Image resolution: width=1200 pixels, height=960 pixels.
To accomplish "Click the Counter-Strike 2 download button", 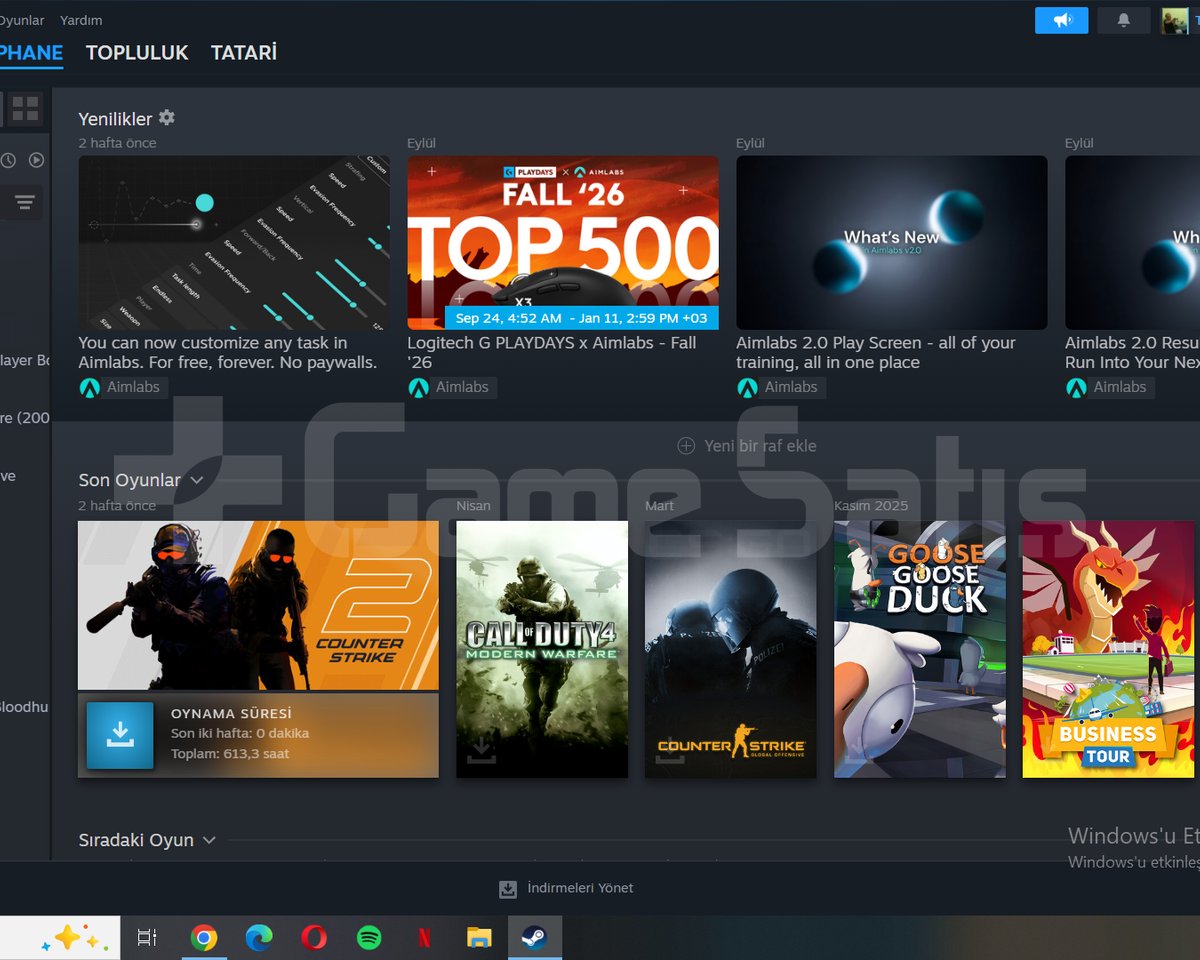I will (x=120, y=735).
